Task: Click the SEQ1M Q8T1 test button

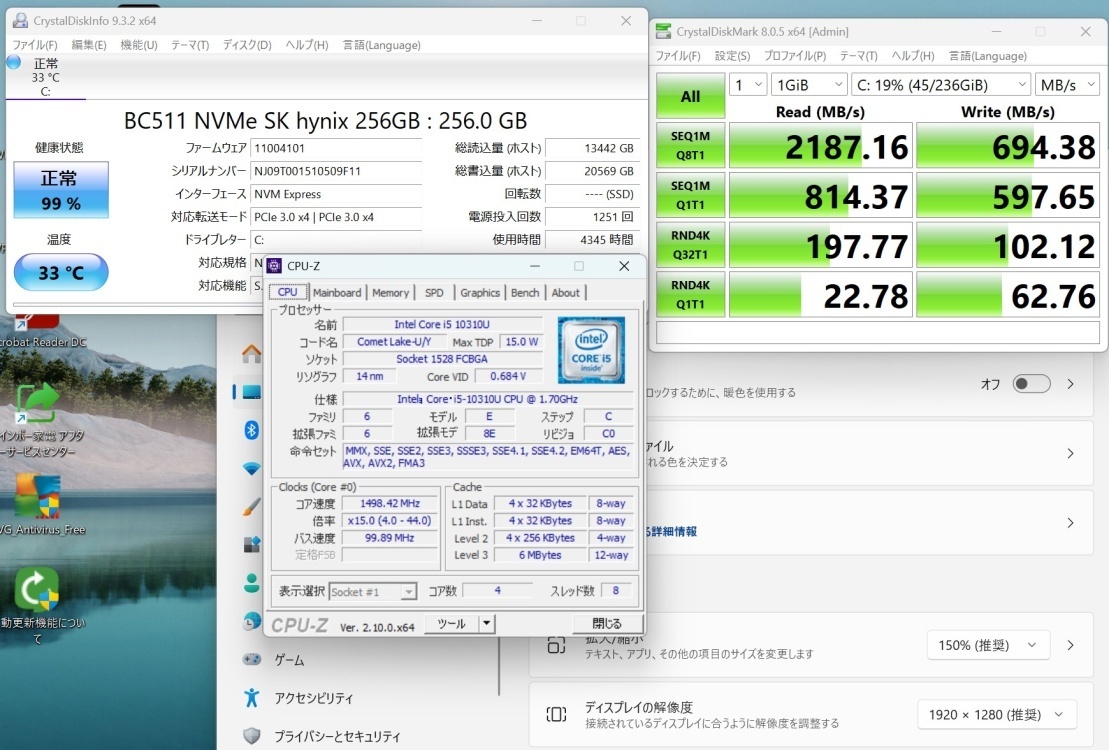Action: (x=690, y=147)
